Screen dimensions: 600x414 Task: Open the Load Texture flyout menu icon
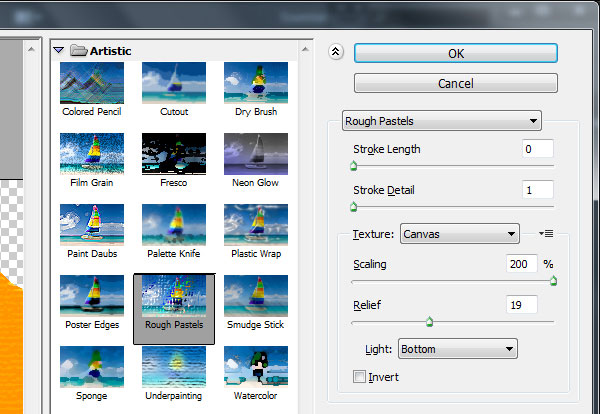pyautogui.click(x=546, y=233)
